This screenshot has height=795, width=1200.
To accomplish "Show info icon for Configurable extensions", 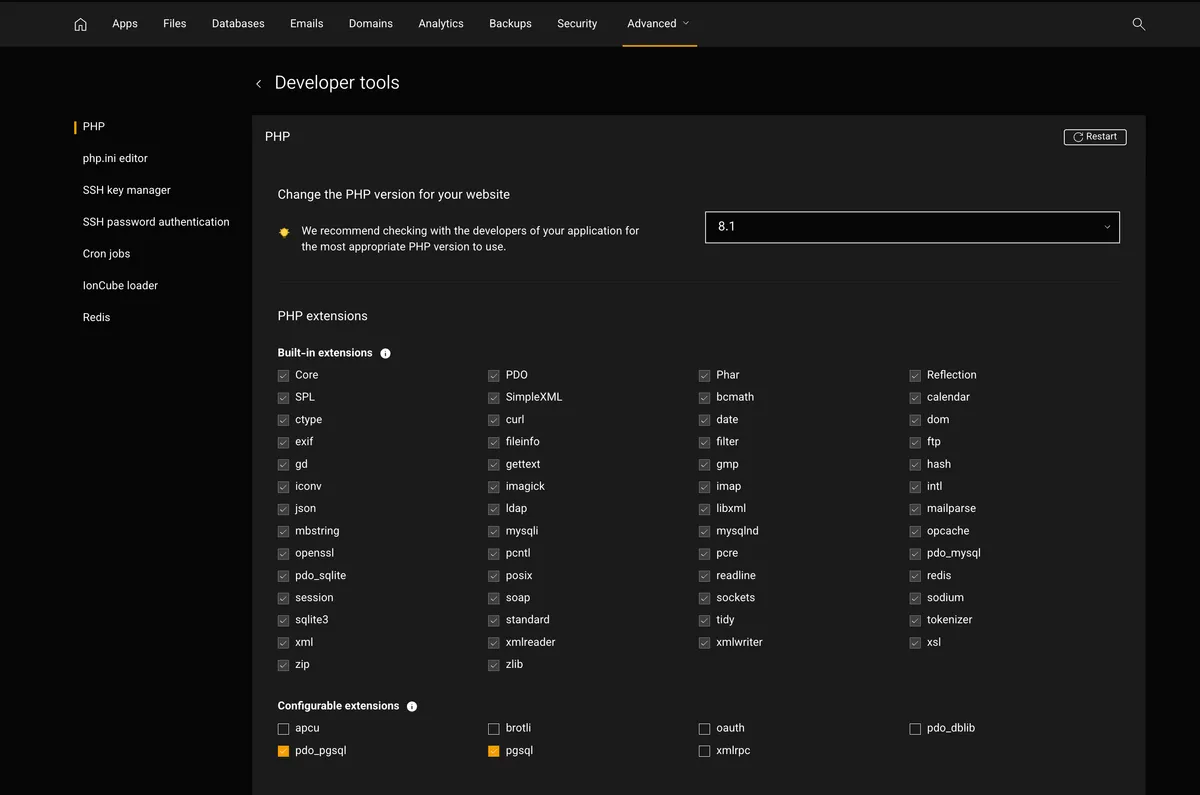I will pos(412,706).
